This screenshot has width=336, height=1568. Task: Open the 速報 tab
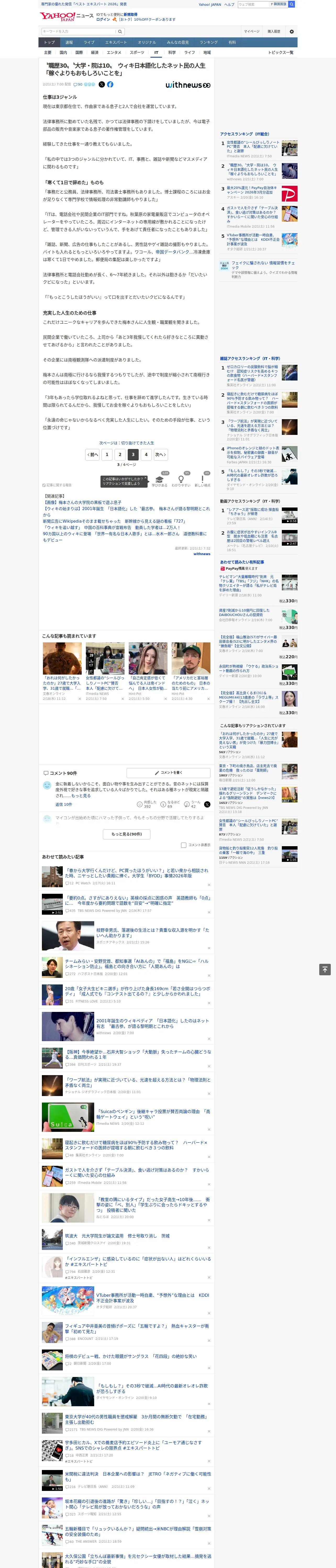pyautogui.click(x=69, y=43)
